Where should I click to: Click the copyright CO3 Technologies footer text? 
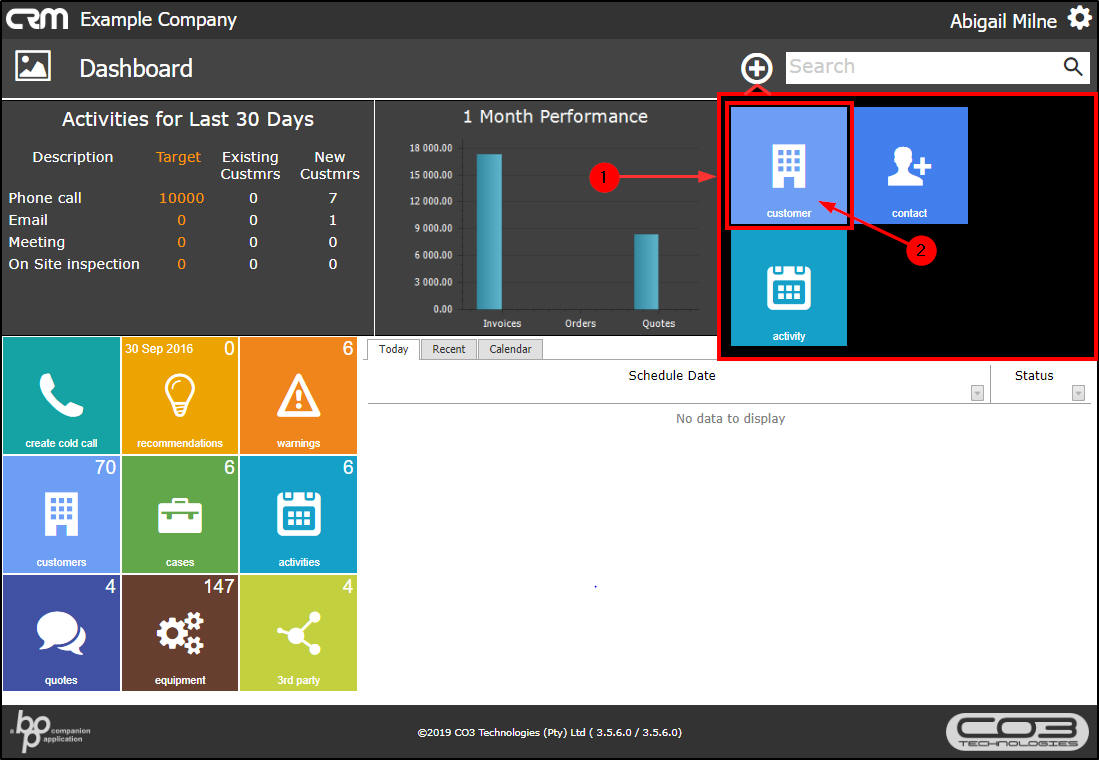point(550,732)
